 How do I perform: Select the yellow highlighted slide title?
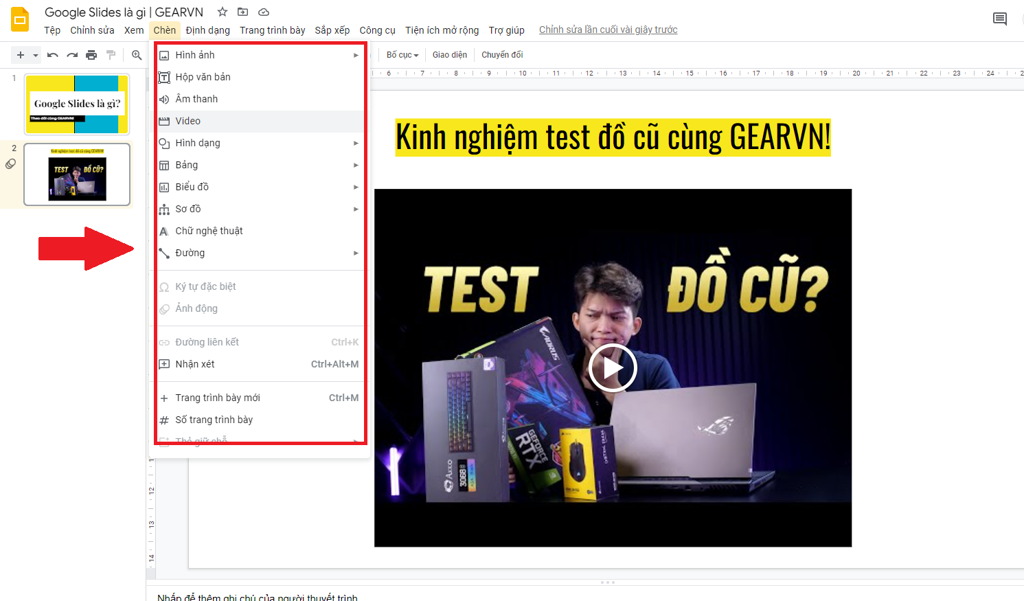pyautogui.click(x=613, y=137)
